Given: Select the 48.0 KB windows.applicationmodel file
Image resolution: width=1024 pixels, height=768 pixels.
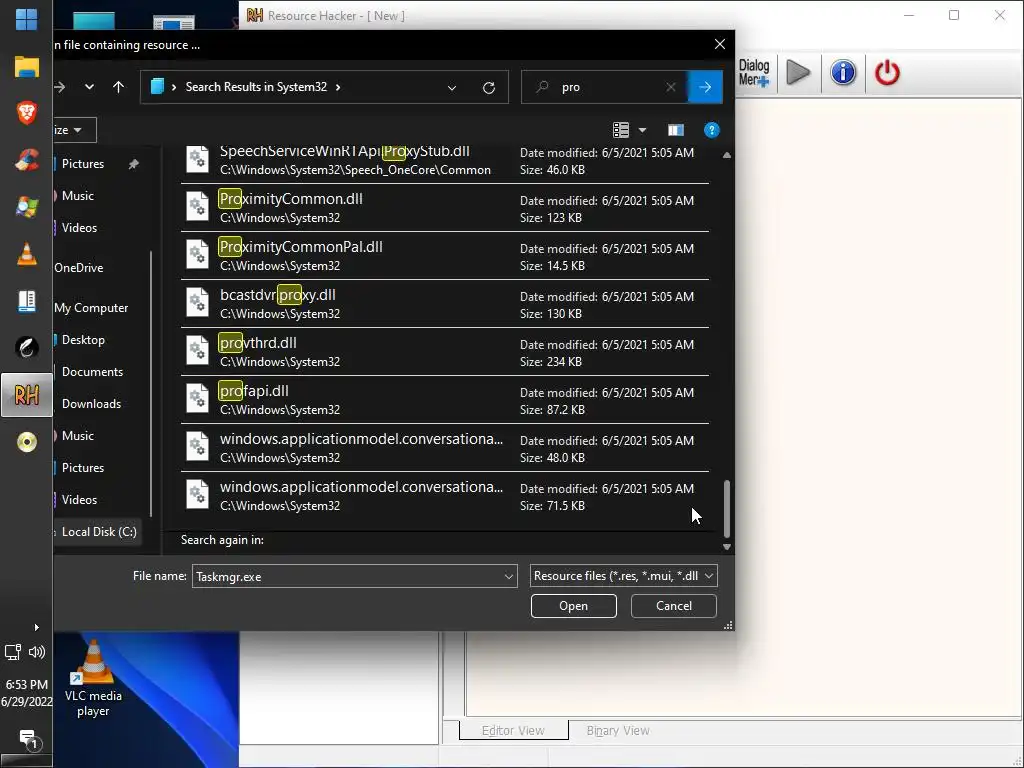Looking at the screenshot, I should click(445, 448).
